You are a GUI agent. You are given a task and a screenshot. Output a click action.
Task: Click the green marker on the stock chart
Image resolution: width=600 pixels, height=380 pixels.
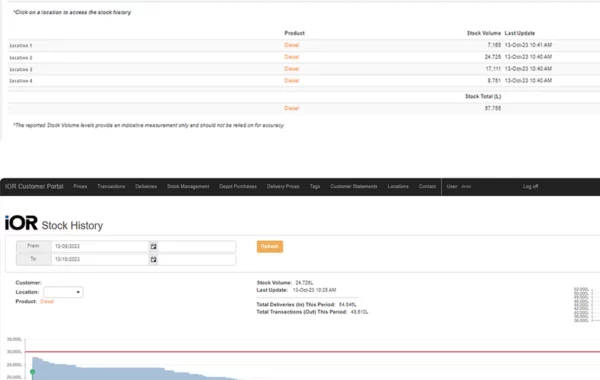pos(33,372)
